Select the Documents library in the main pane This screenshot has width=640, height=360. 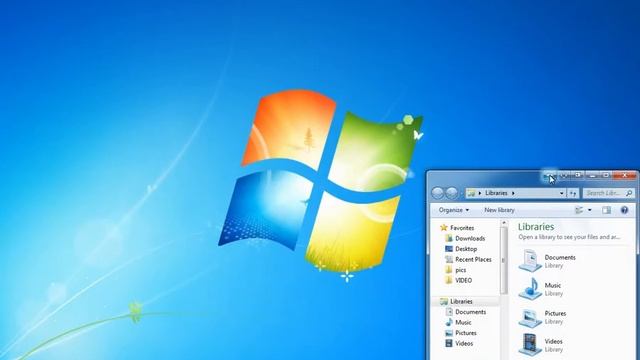tap(547, 261)
